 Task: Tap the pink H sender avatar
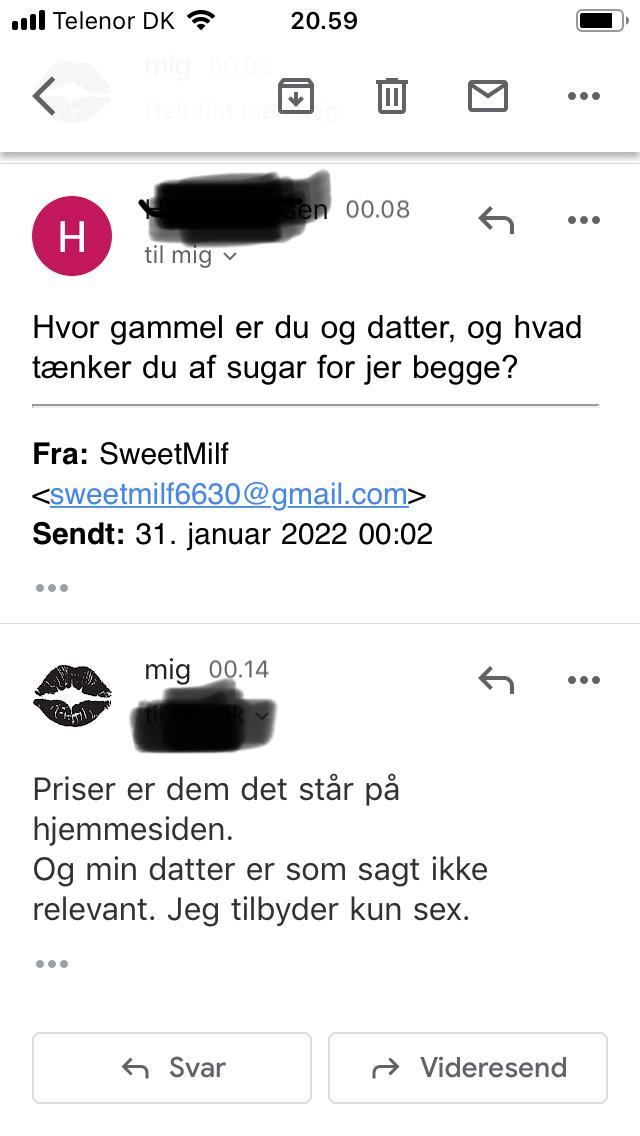[72, 236]
